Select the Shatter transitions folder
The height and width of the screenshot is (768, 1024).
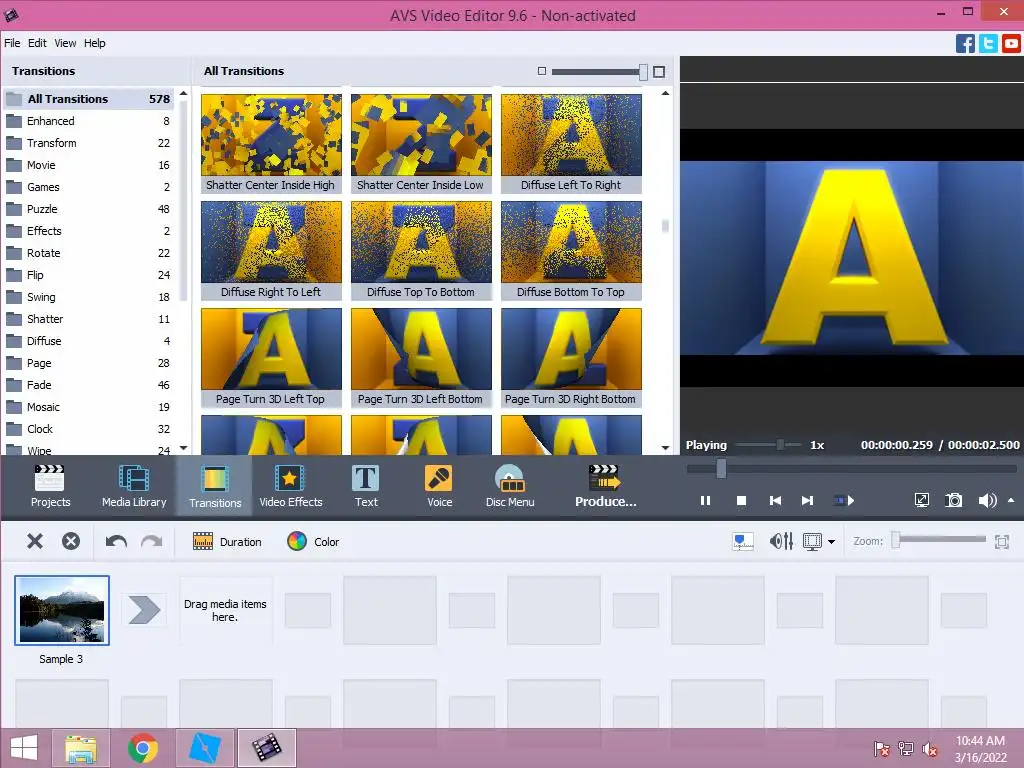pos(88,319)
